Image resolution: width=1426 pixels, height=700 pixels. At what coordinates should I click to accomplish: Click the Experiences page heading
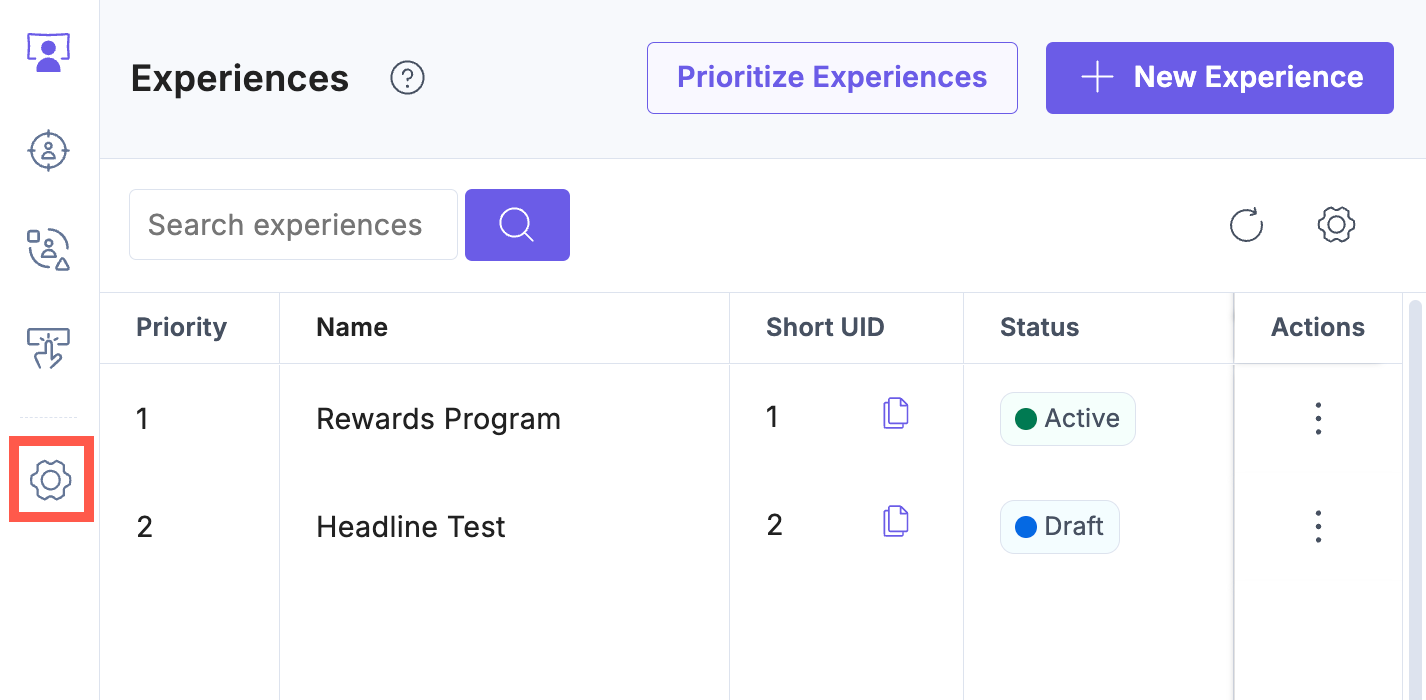(240, 78)
